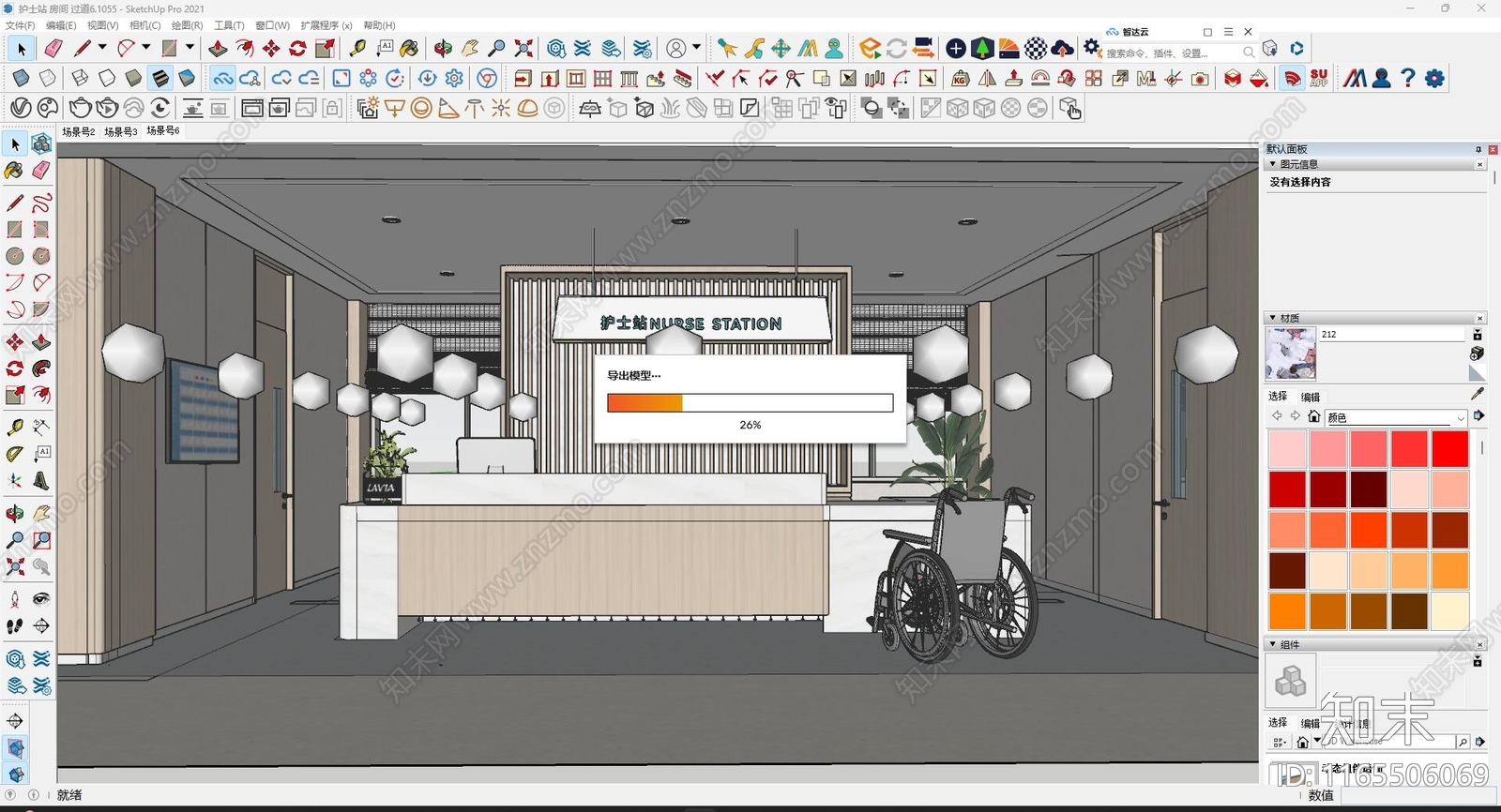
Task: Switch to scene tab 场景号6
Action: pos(163,131)
